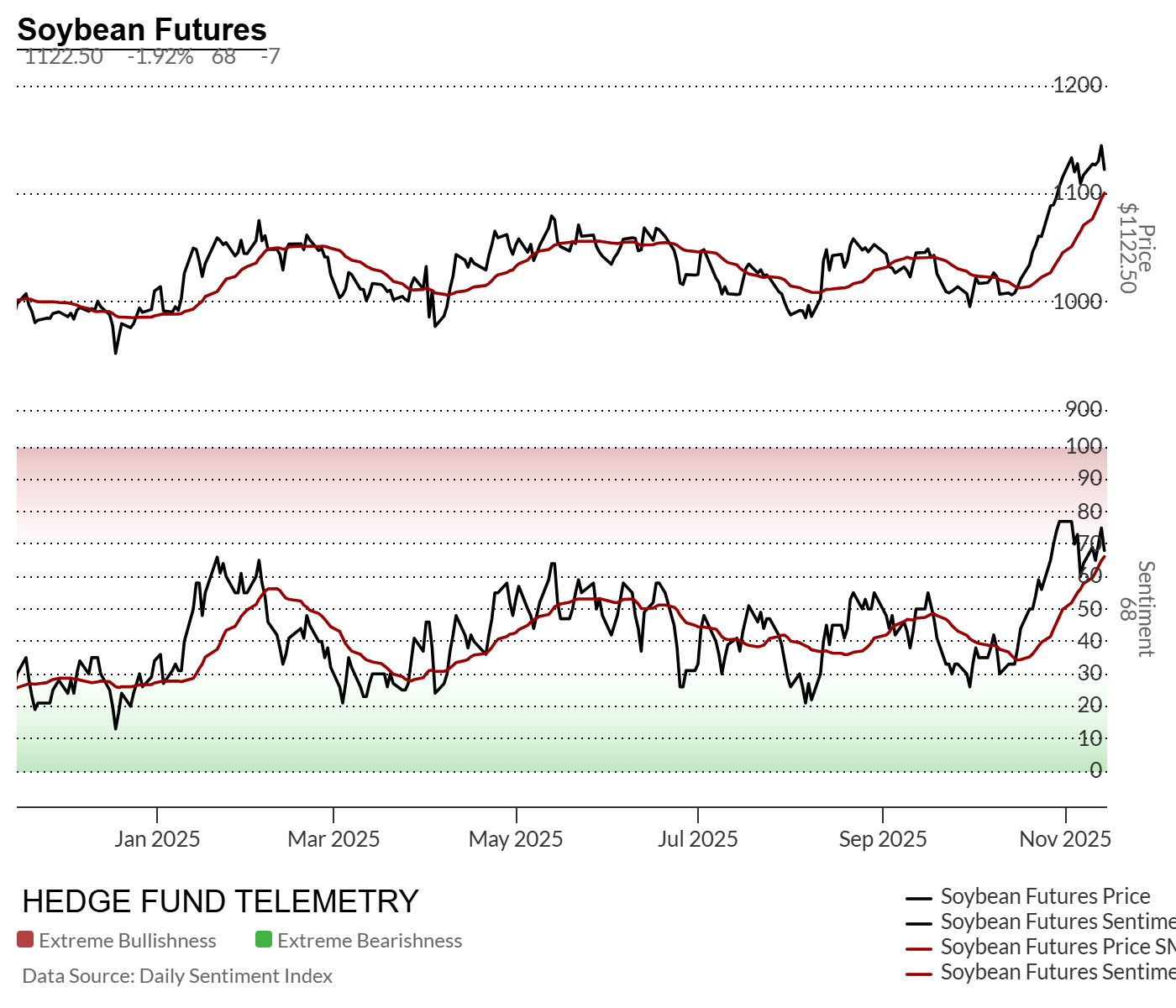
Task: Click the bottom red Sentiment legend line icon
Action: coord(920,974)
